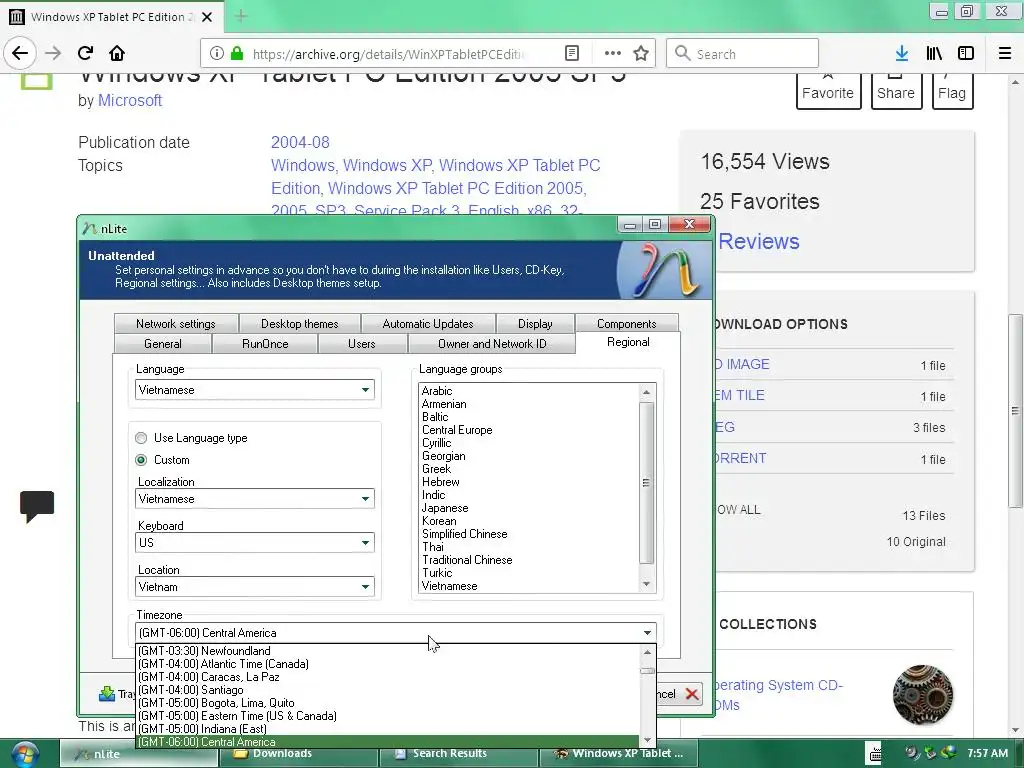
Task: Open the TORRENT download option
Action: coord(741,458)
